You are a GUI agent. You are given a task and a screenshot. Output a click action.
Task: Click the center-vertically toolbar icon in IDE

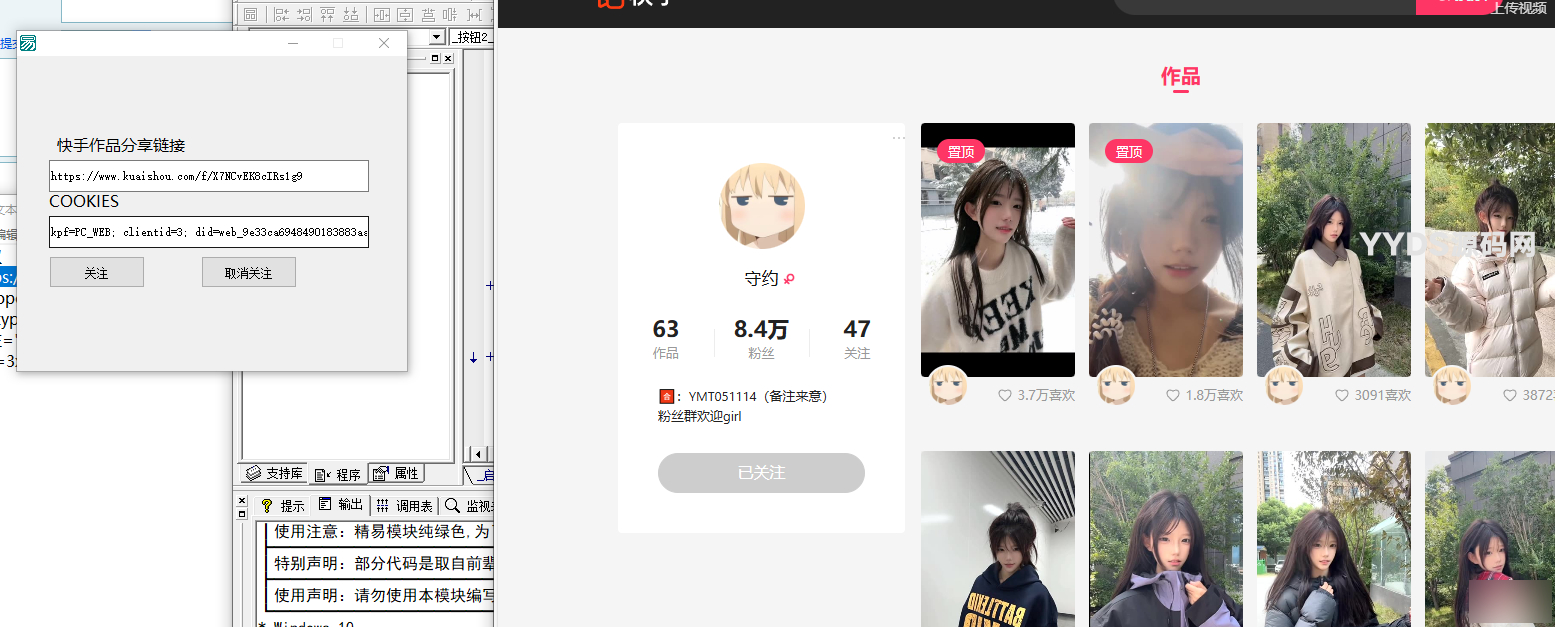coord(405,14)
